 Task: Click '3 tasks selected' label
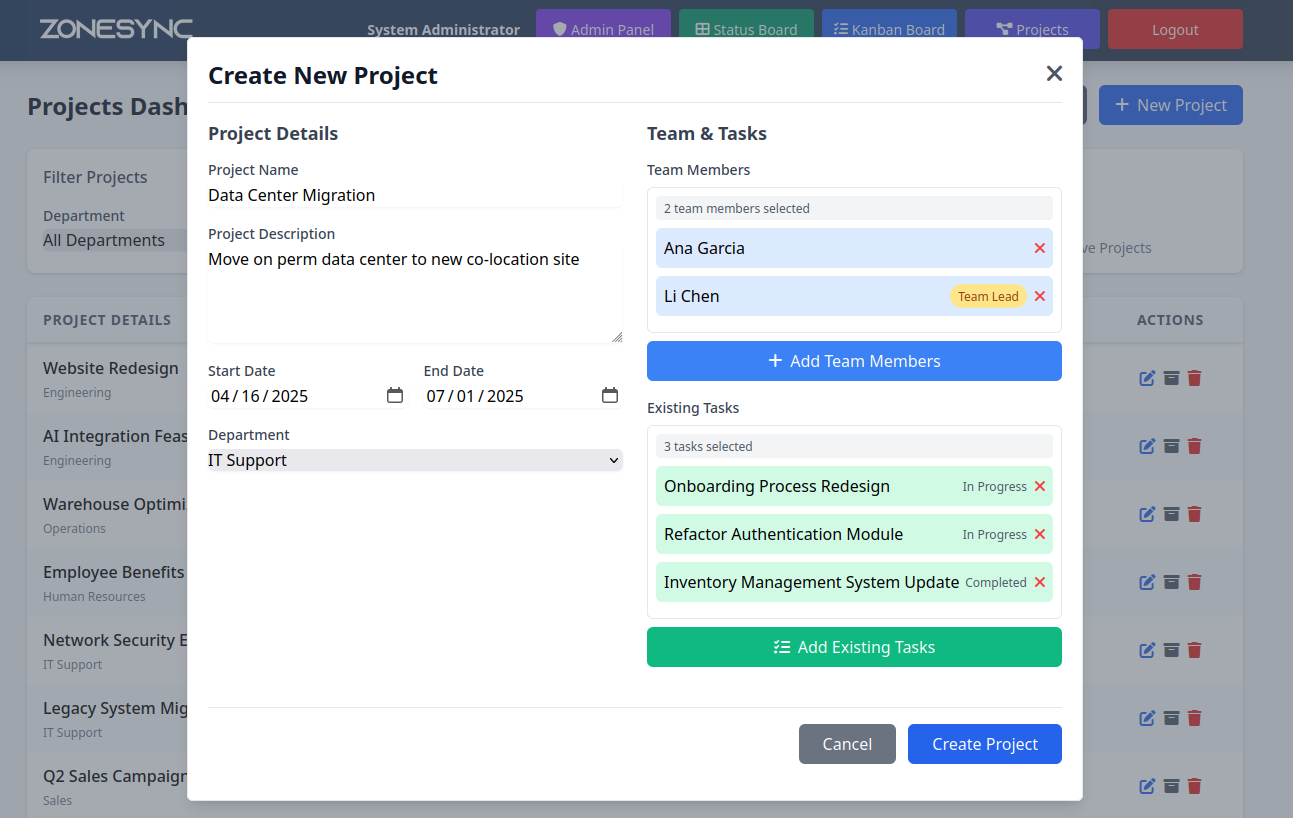click(708, 447)
